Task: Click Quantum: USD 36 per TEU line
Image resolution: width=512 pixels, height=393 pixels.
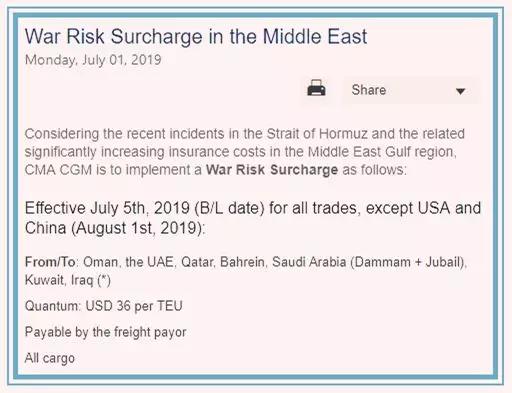Action: (104, 306)
